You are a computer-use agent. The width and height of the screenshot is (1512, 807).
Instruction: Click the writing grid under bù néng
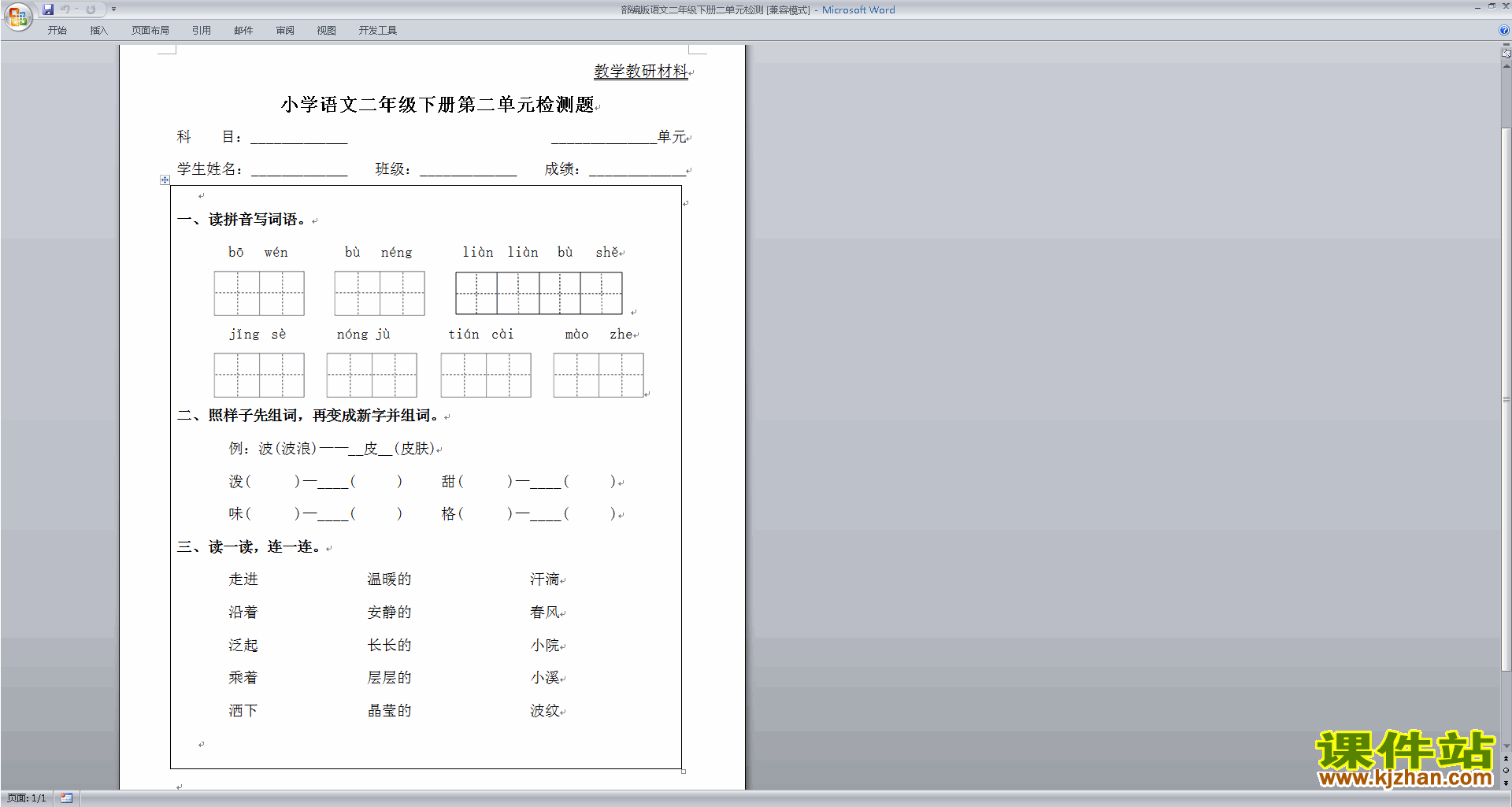[x=380, y=293]
